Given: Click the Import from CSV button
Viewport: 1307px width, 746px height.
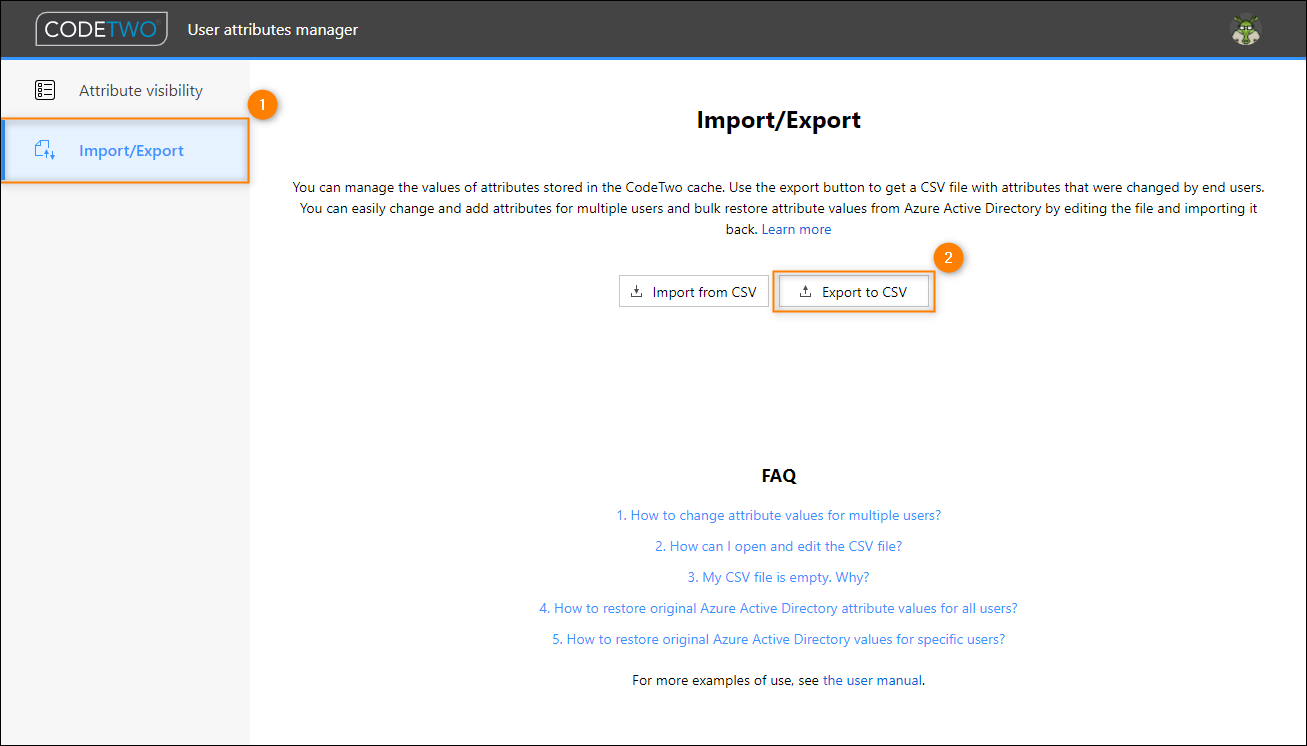Looking at the screenshot, I should coord(694,292).
